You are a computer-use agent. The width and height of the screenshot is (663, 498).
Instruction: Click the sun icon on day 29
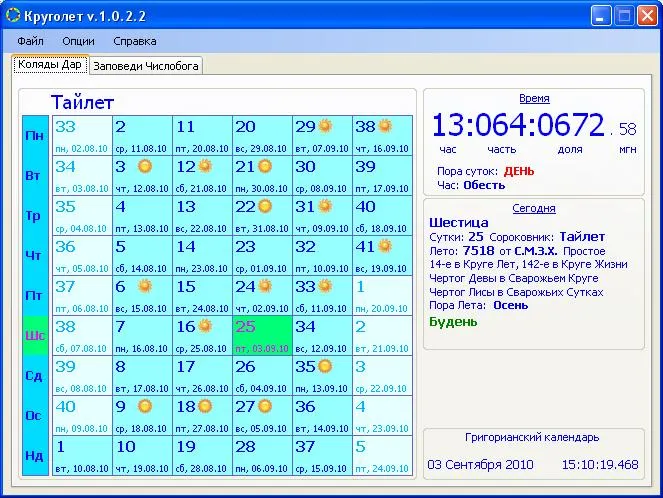325,126
